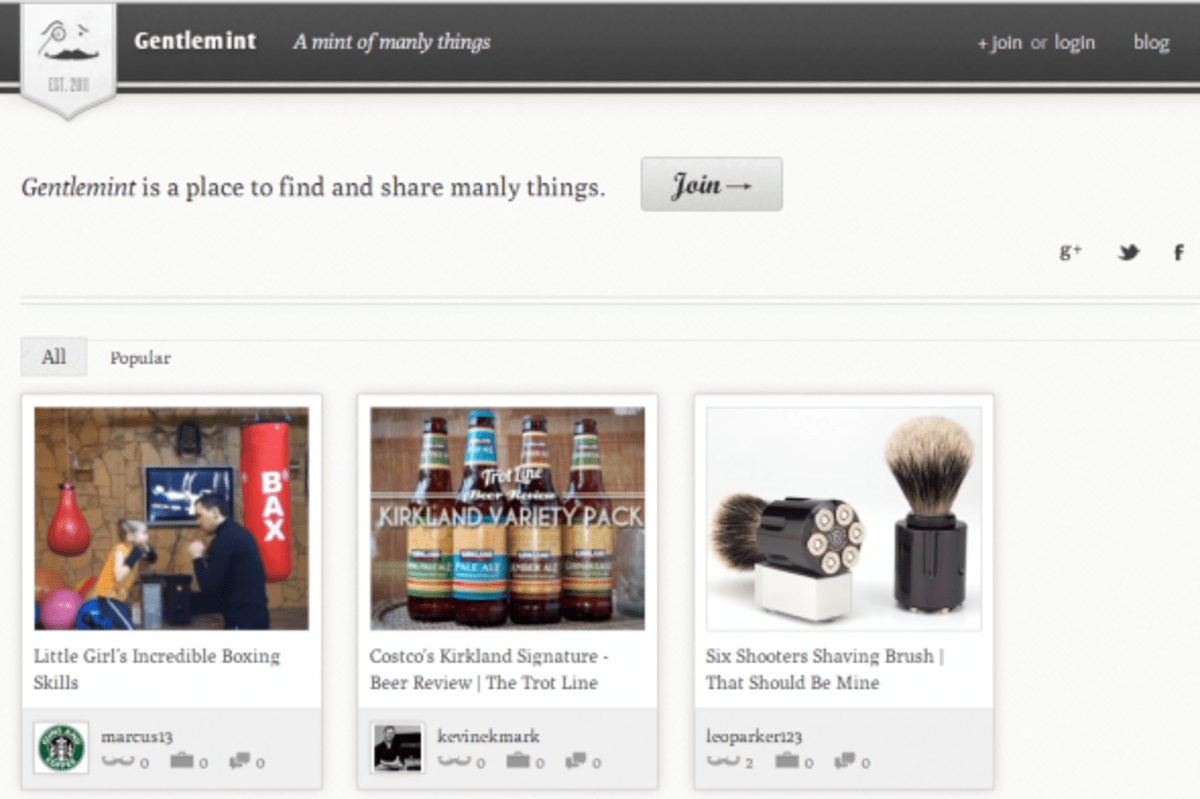Share the page on Google+
Image resolution: width=1200 pixels, height=799 pixels.
coord(1072,253)
